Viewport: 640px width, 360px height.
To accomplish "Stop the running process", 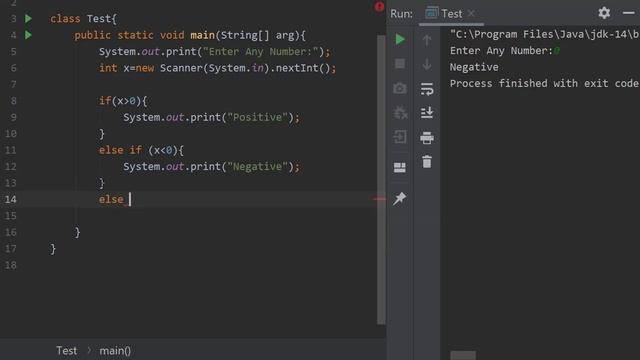I will 400,64.
